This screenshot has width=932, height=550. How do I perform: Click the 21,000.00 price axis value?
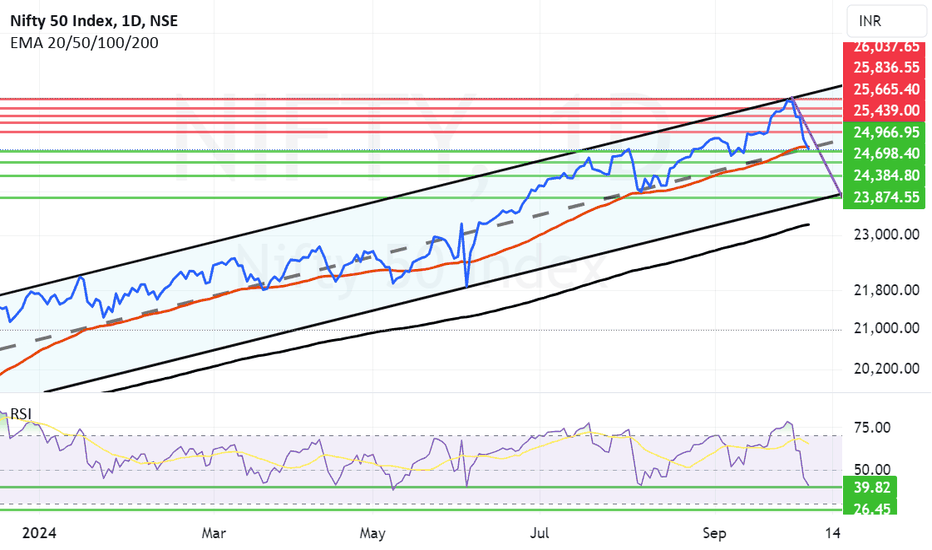point(886,329)
